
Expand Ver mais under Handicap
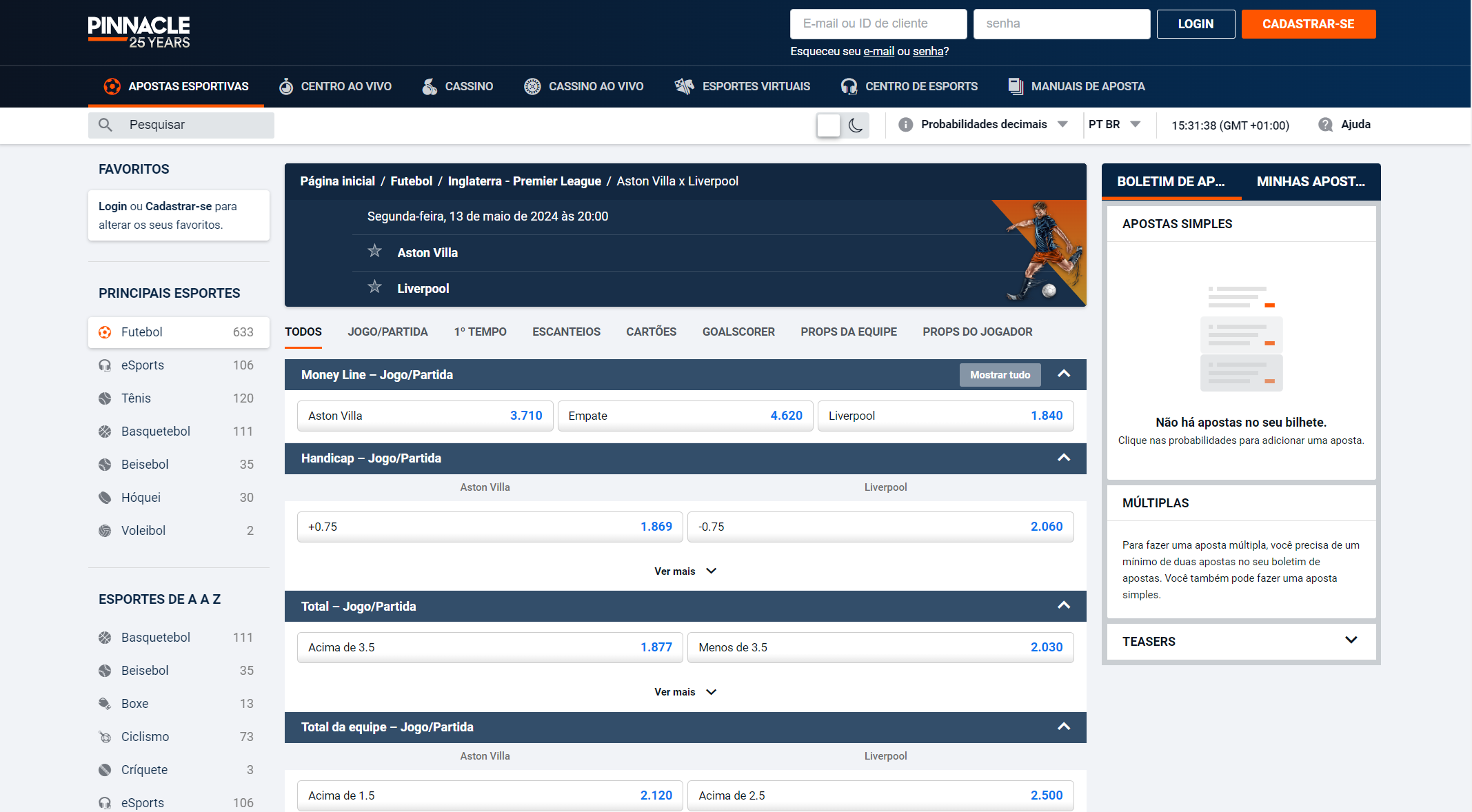click(x=685, y=571)
